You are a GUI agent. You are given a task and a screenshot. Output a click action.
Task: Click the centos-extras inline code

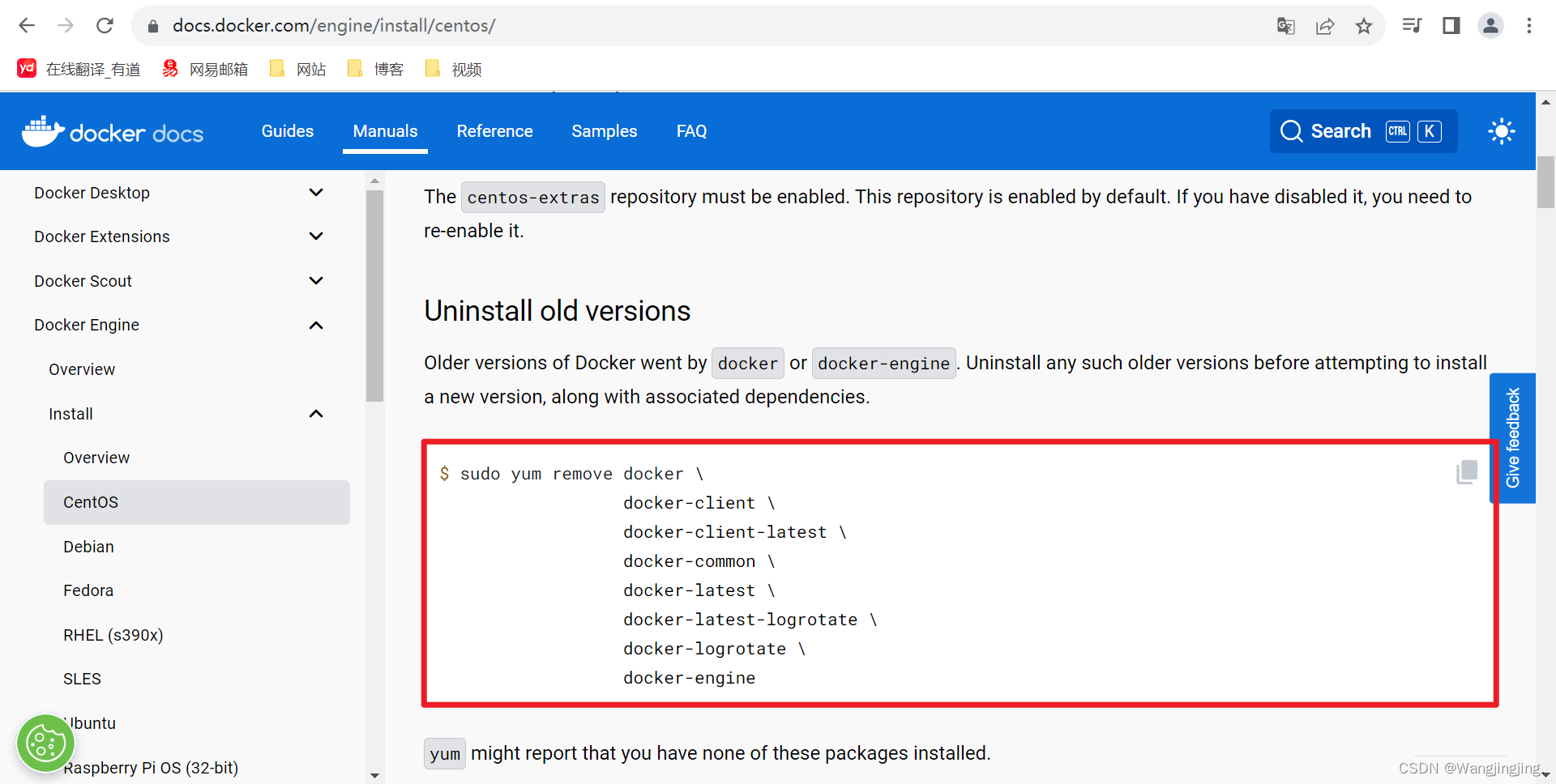(x=533, y=198)
